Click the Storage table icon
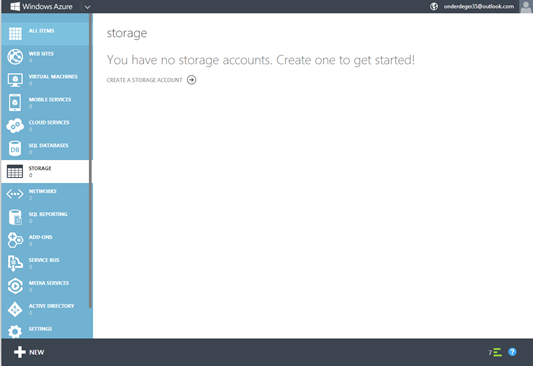The image size is (533, 366). tap(15, 171)
